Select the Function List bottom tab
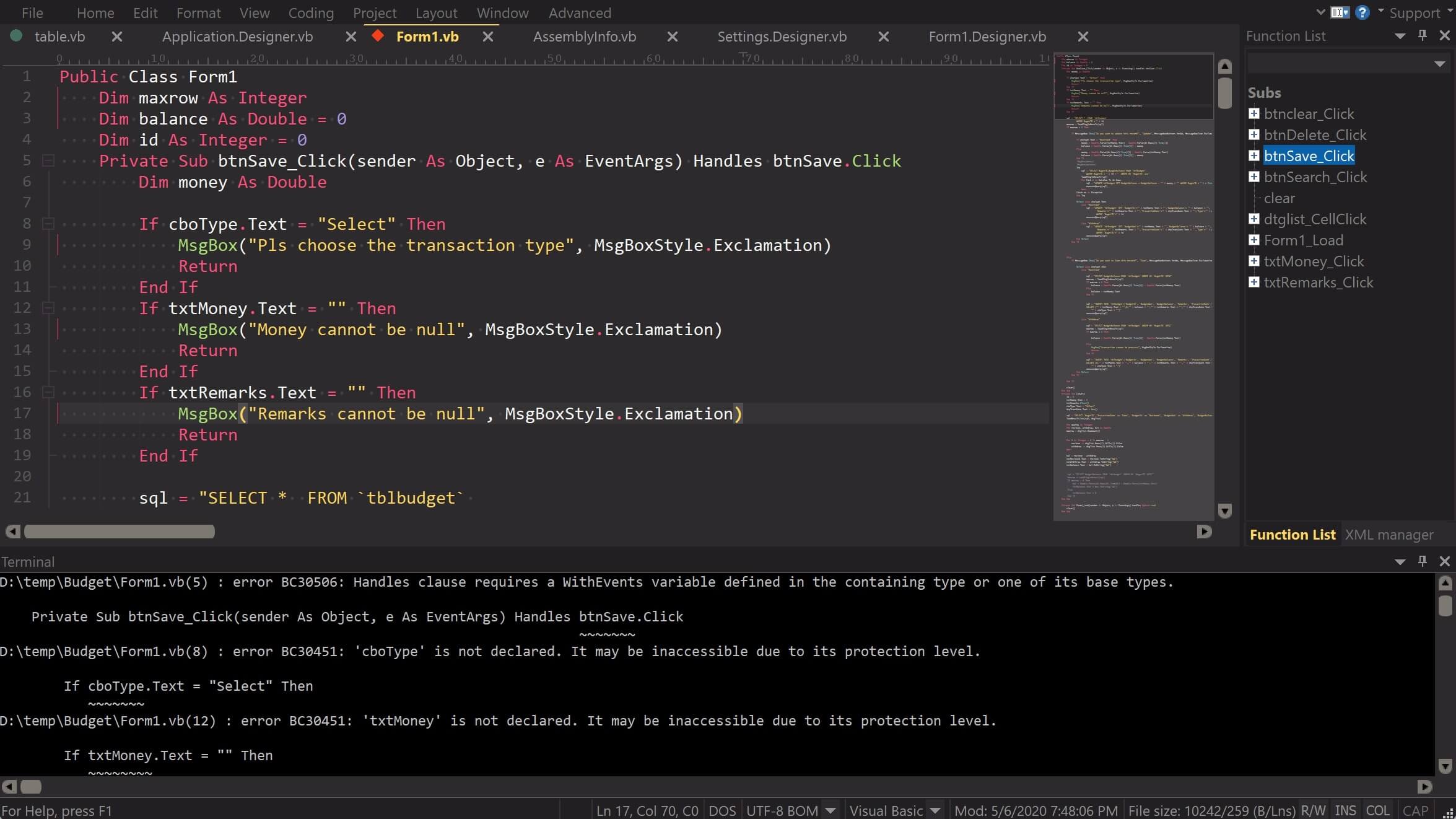 coord(1293,535)
